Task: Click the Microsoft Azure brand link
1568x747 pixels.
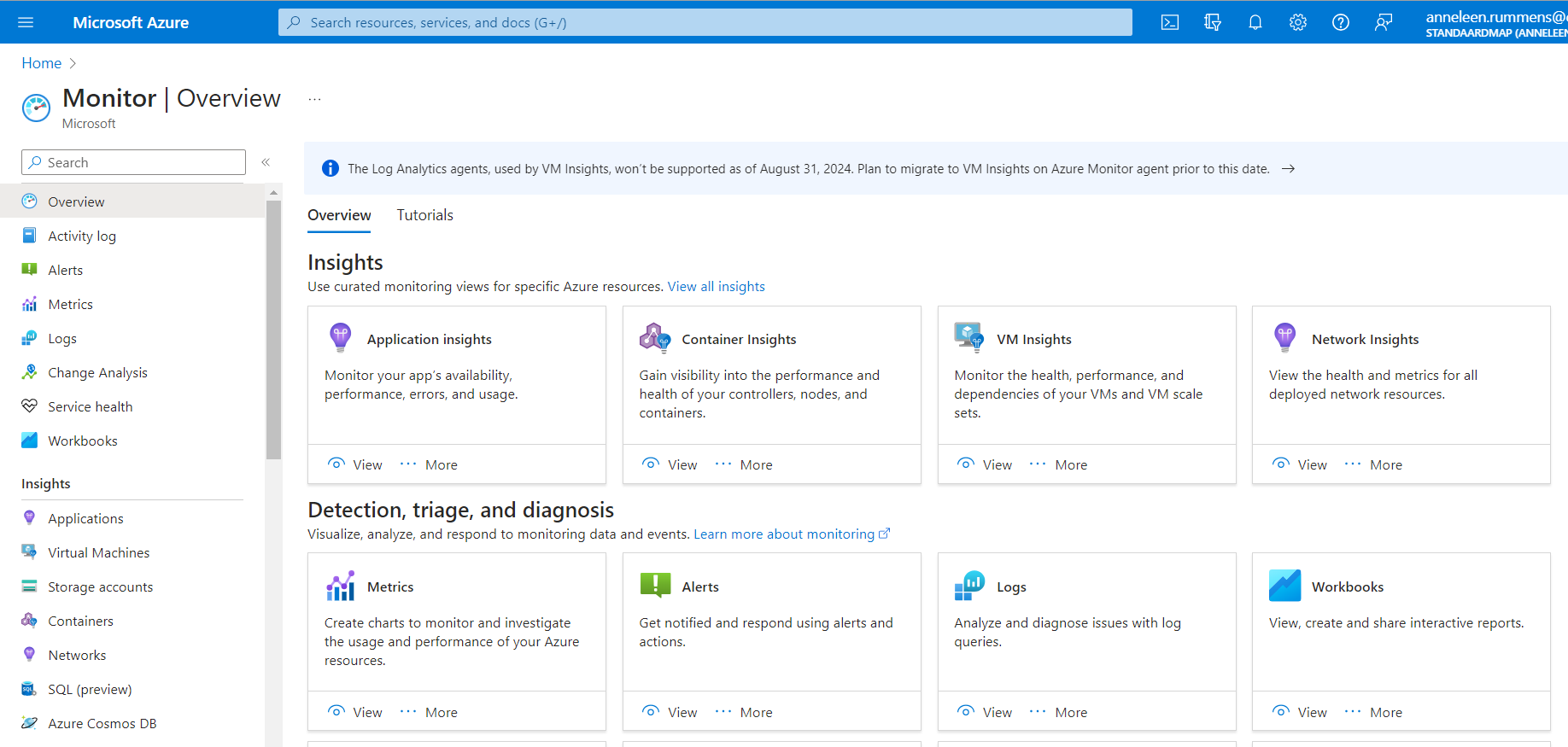Action: (131, 22)
